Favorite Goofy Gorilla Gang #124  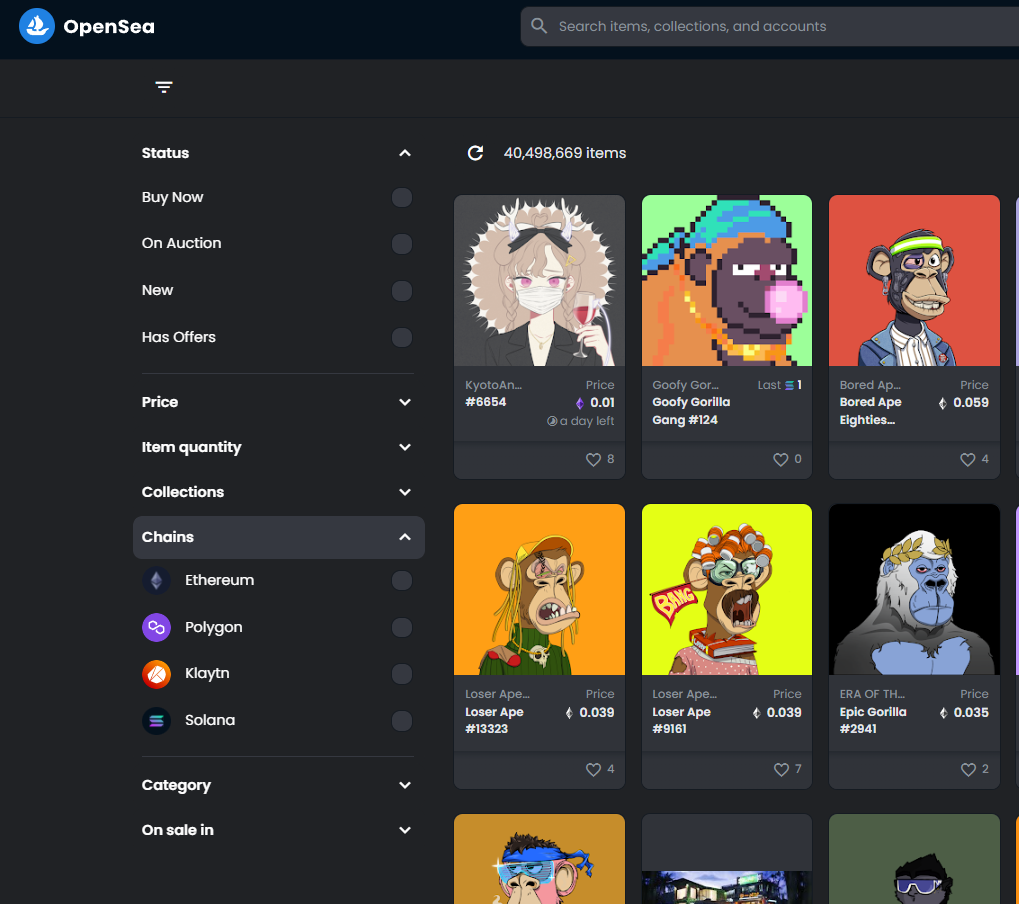[780, 459]
